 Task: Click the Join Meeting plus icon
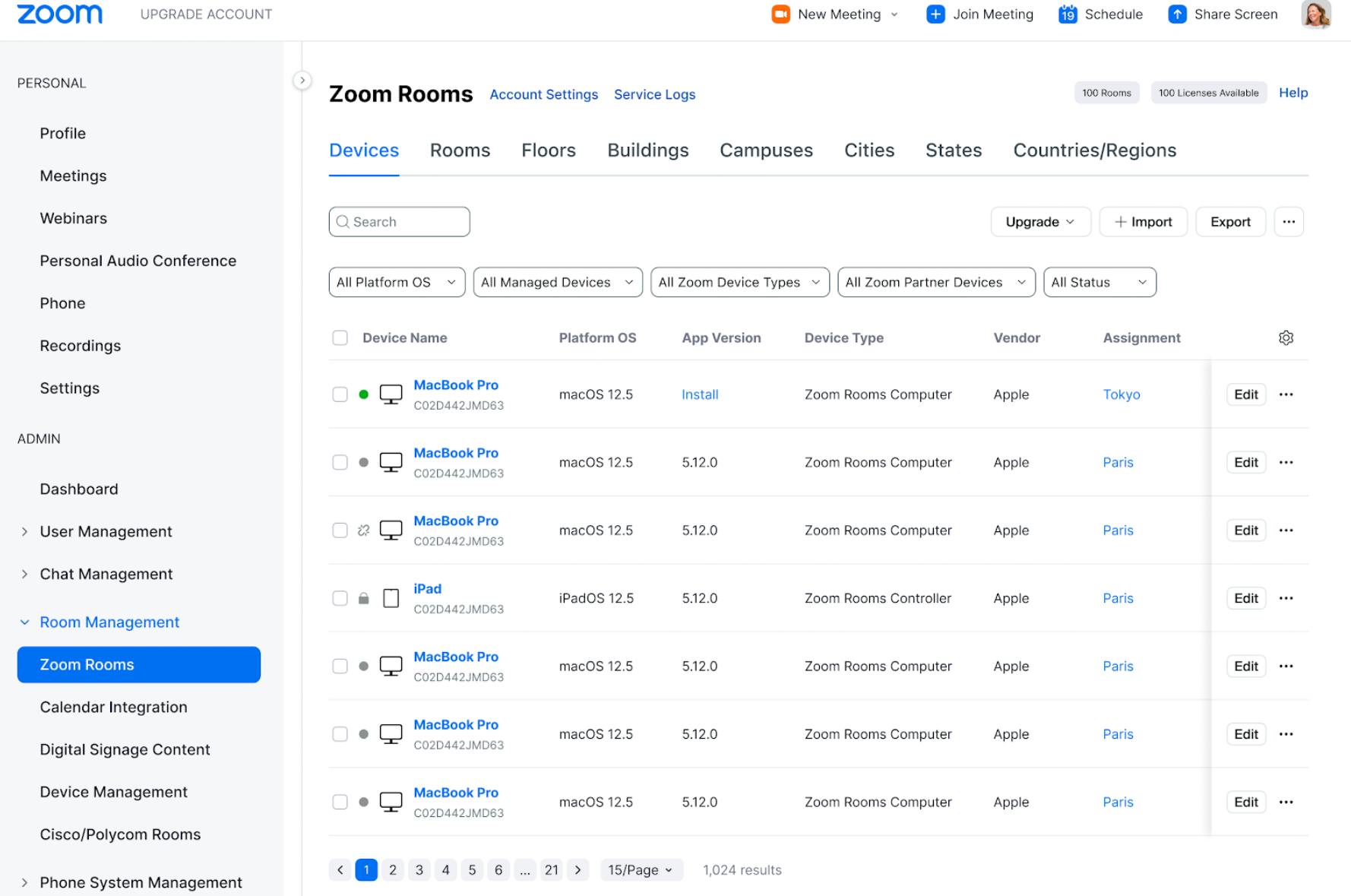935,14
